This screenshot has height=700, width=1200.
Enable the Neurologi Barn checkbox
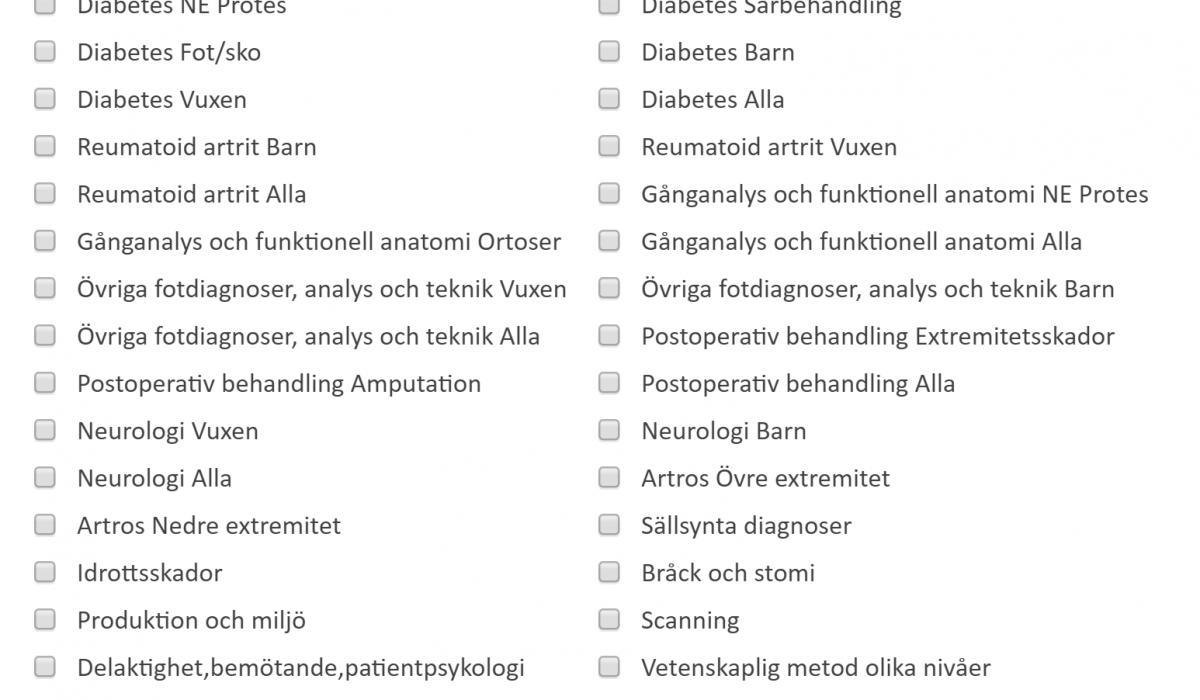609,431
